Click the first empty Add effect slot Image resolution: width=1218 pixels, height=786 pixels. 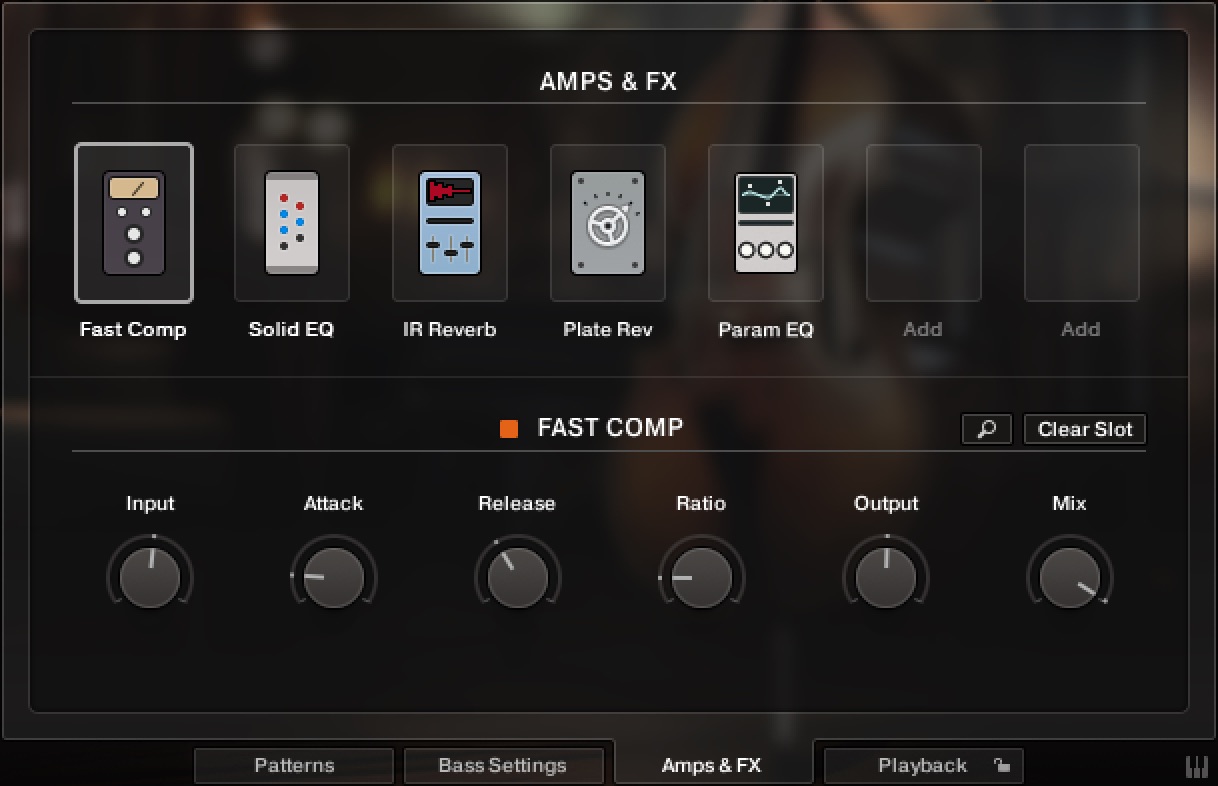coord(923,222)
